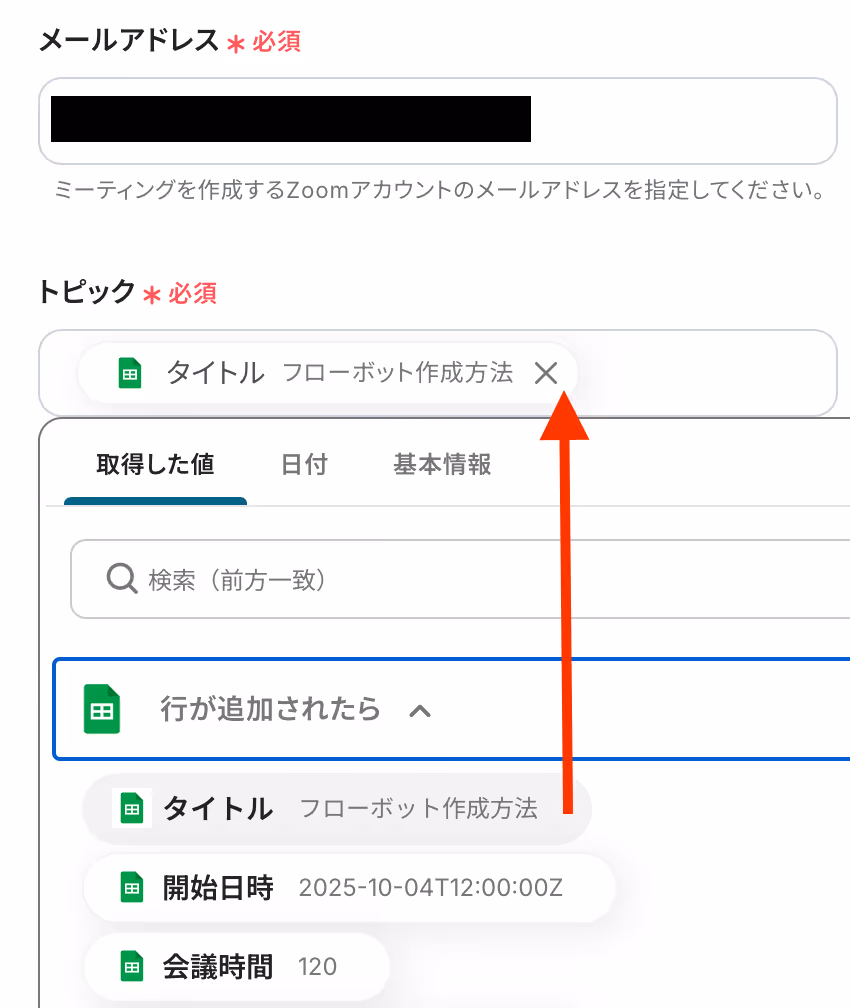Insert the 開始日時 2025-10-04T12:00:00Z value
Viewport: 850px width, 1008px height.
click(x=349, y=888)
